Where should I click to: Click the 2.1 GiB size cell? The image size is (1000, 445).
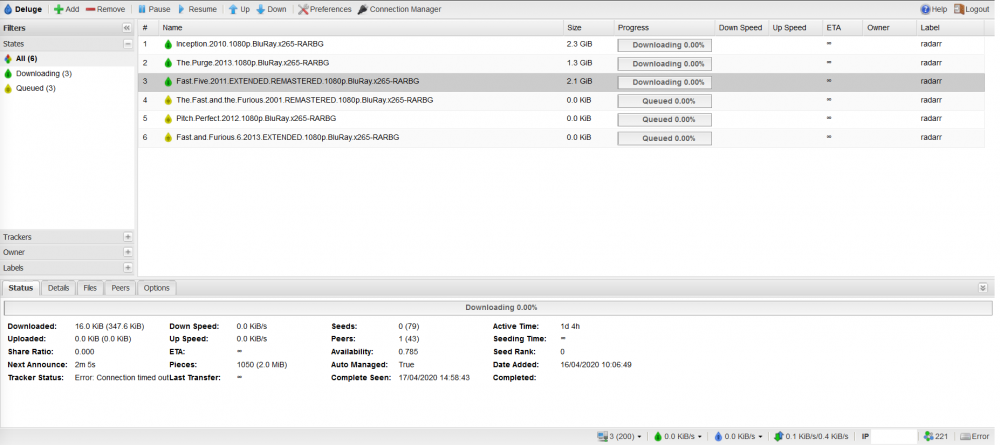(x=579, y=82)
